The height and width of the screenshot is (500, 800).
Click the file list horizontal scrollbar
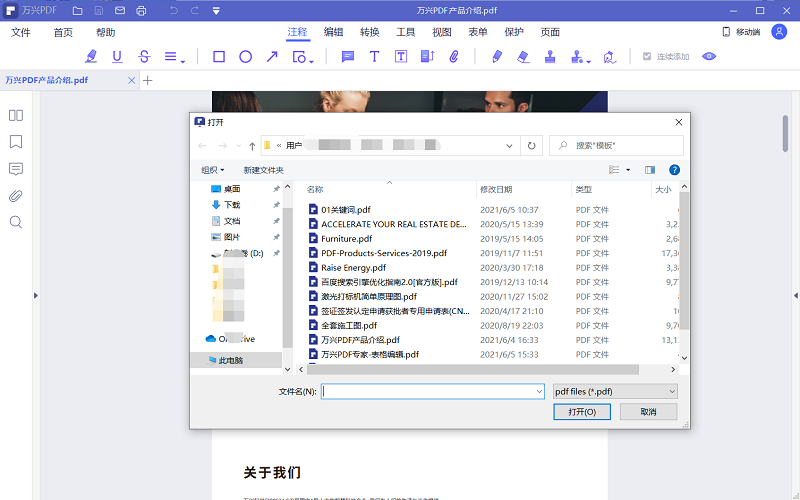pos(472,369)
